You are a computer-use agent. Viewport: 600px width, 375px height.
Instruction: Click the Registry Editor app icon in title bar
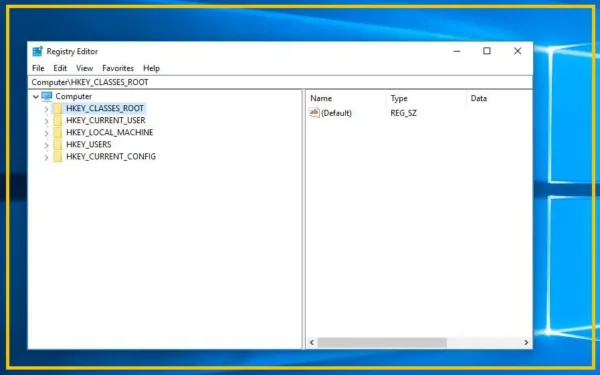click(38, 51)
